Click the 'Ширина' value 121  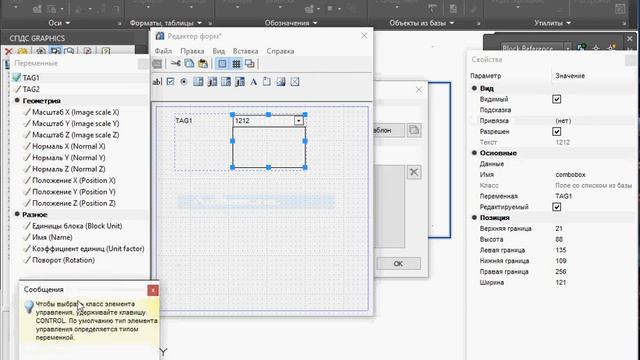click(561, 282)
